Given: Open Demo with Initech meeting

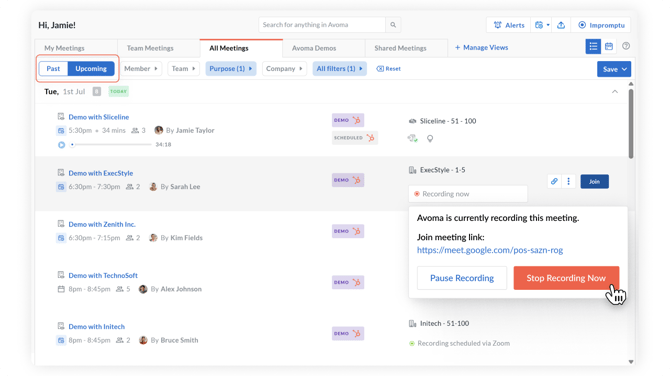Looking at the screenshot, I should (97, 327).
